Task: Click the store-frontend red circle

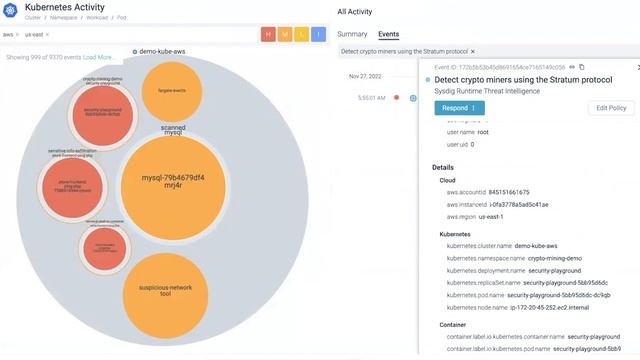Action: (x=72, y=188)
